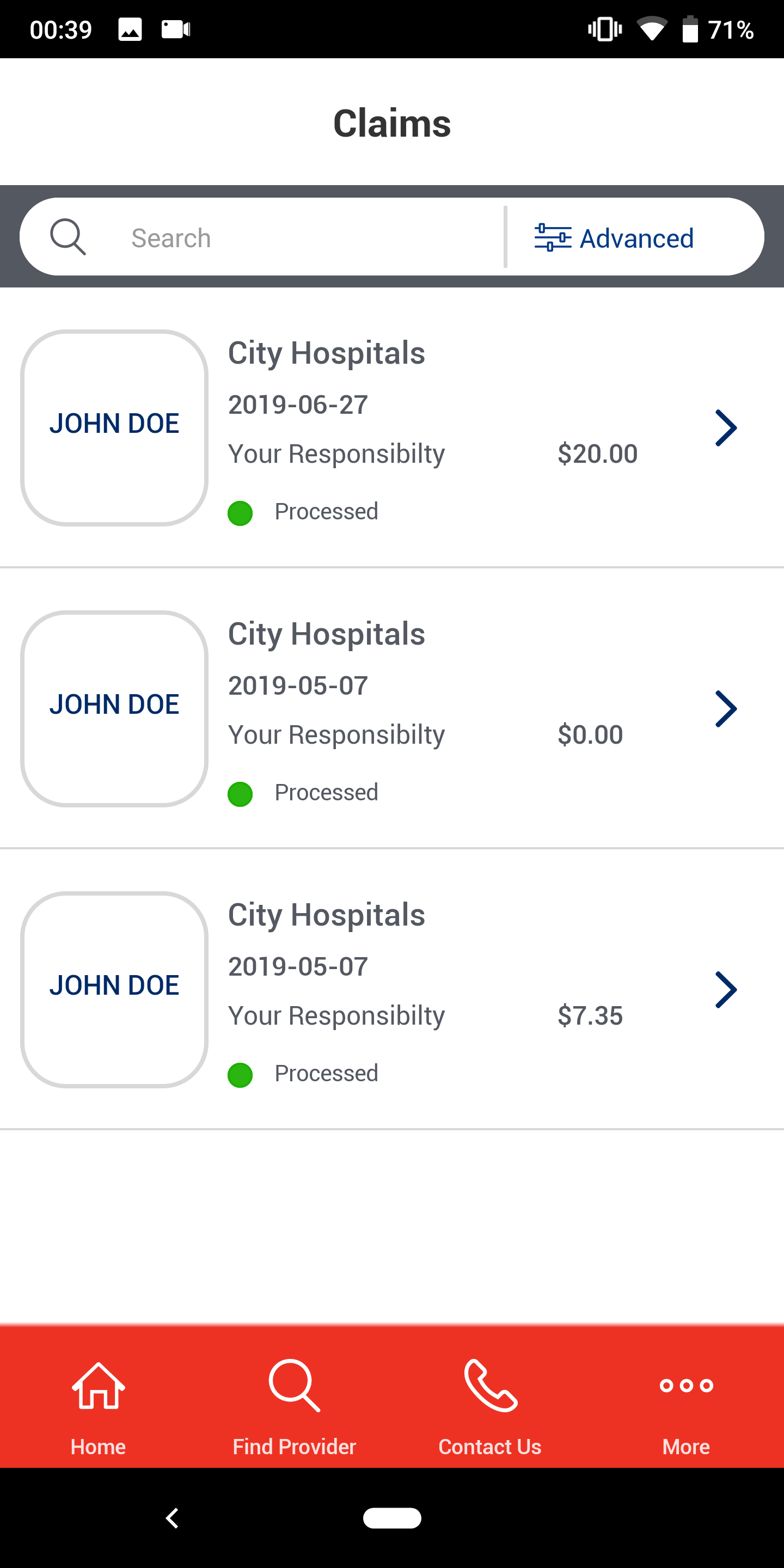Open the More options dots icon
The height and width of the screenshot is (1568, 784).
coord(686,1386)
